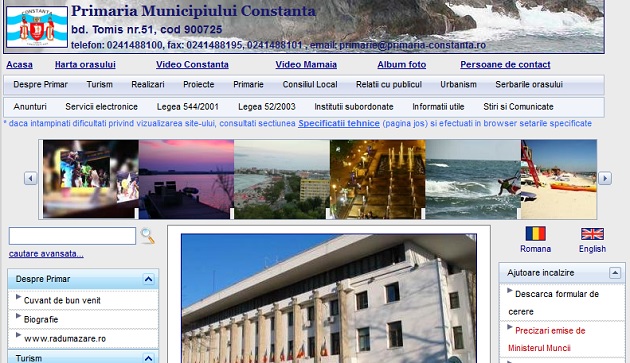Viewport: 630px width, 363px height.
Task: Switch to English via UK flag icon
Action: pyautogui.click(x=592, y=234)
